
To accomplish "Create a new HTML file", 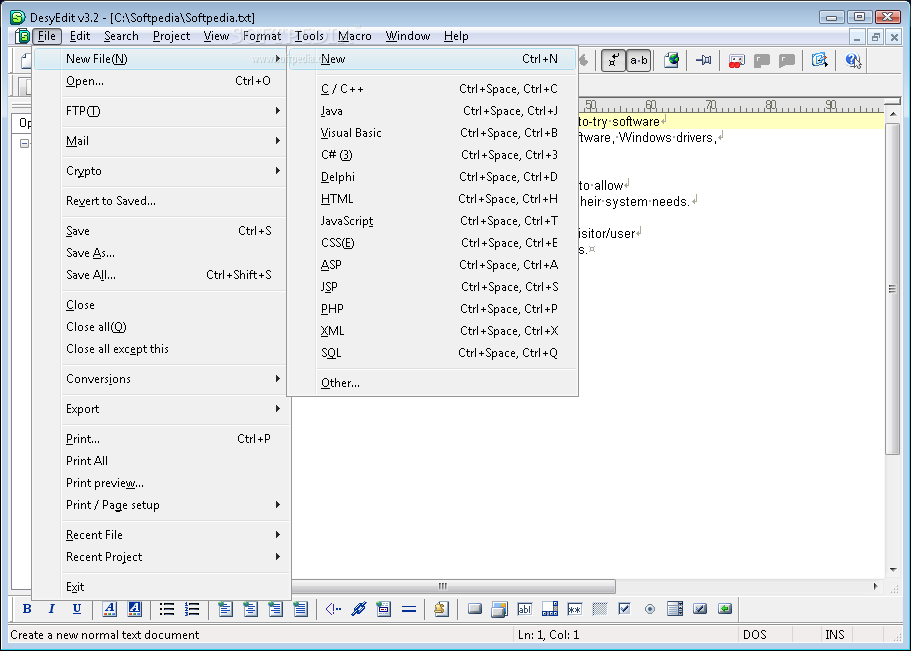I will point(432,199).
